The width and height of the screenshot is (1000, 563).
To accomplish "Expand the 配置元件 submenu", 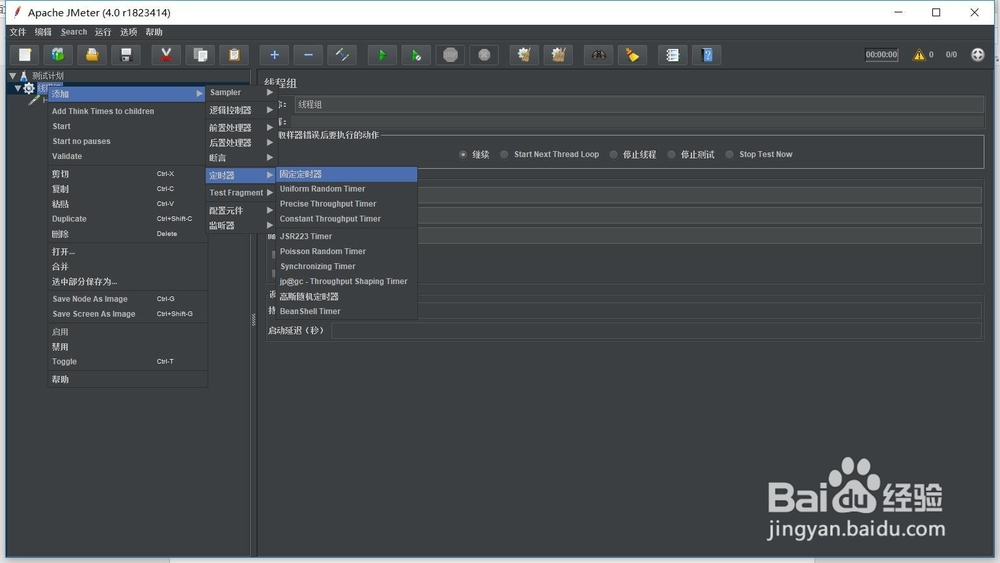I will pos(241,210).
